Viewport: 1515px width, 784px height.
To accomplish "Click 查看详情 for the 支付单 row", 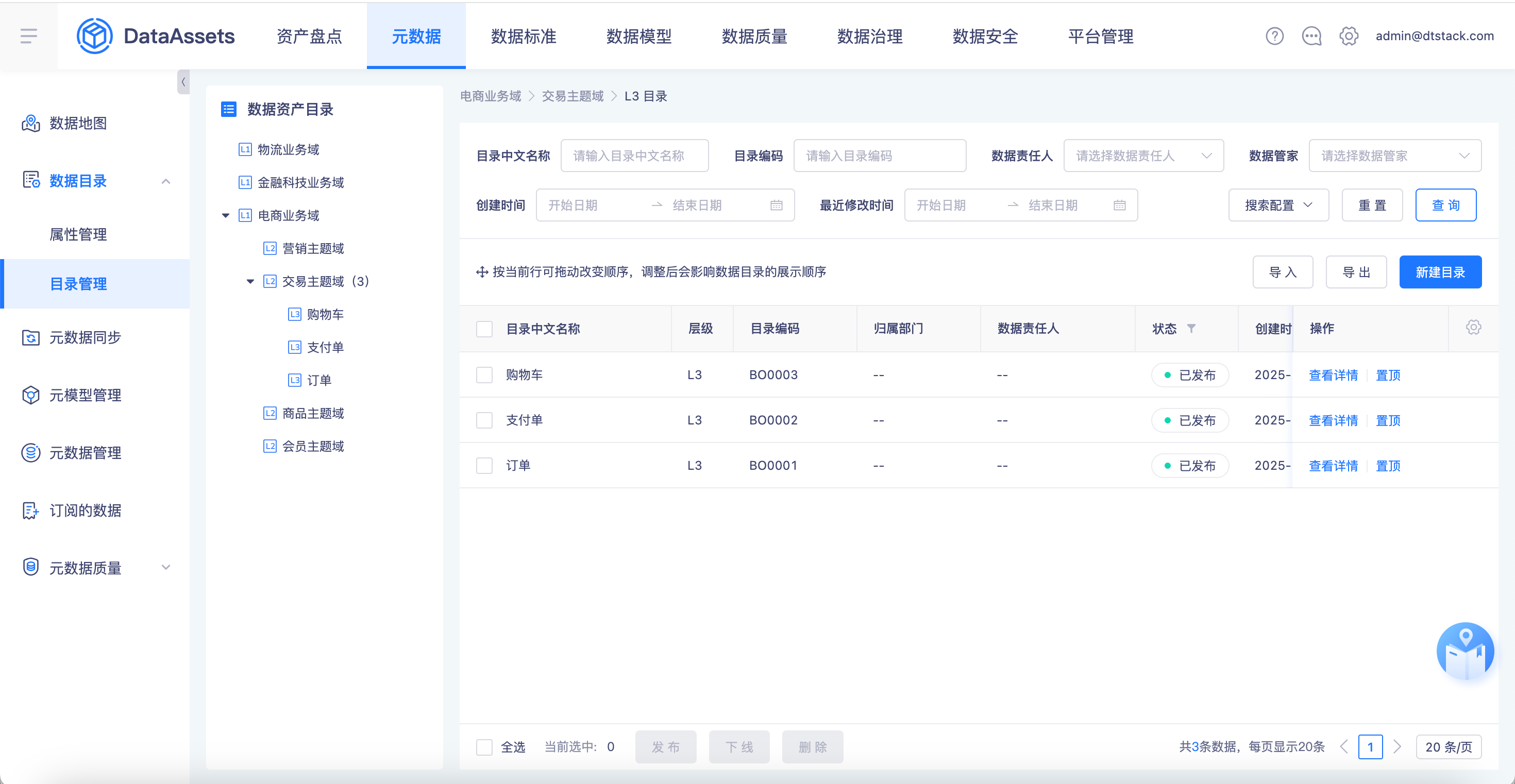I will [x=1333, y=420].
